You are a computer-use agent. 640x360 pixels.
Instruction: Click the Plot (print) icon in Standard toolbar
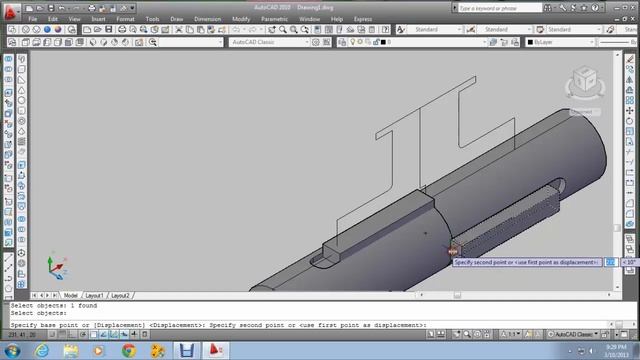[122, 29]
